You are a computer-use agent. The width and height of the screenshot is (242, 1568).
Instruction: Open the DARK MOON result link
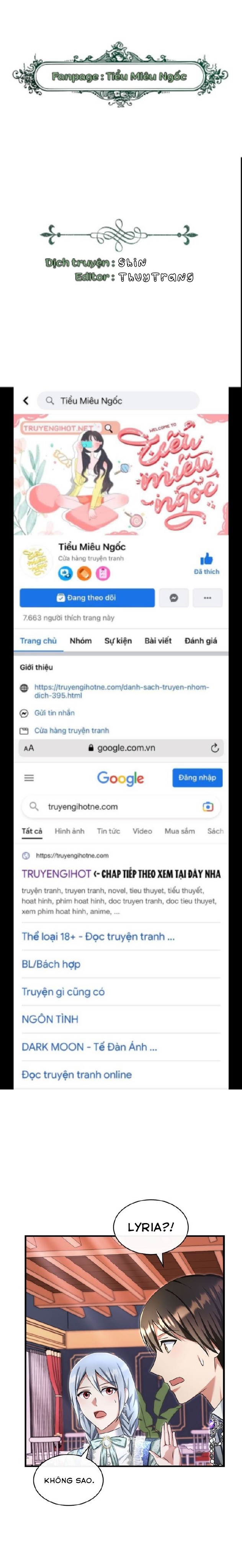[89, 1047]
